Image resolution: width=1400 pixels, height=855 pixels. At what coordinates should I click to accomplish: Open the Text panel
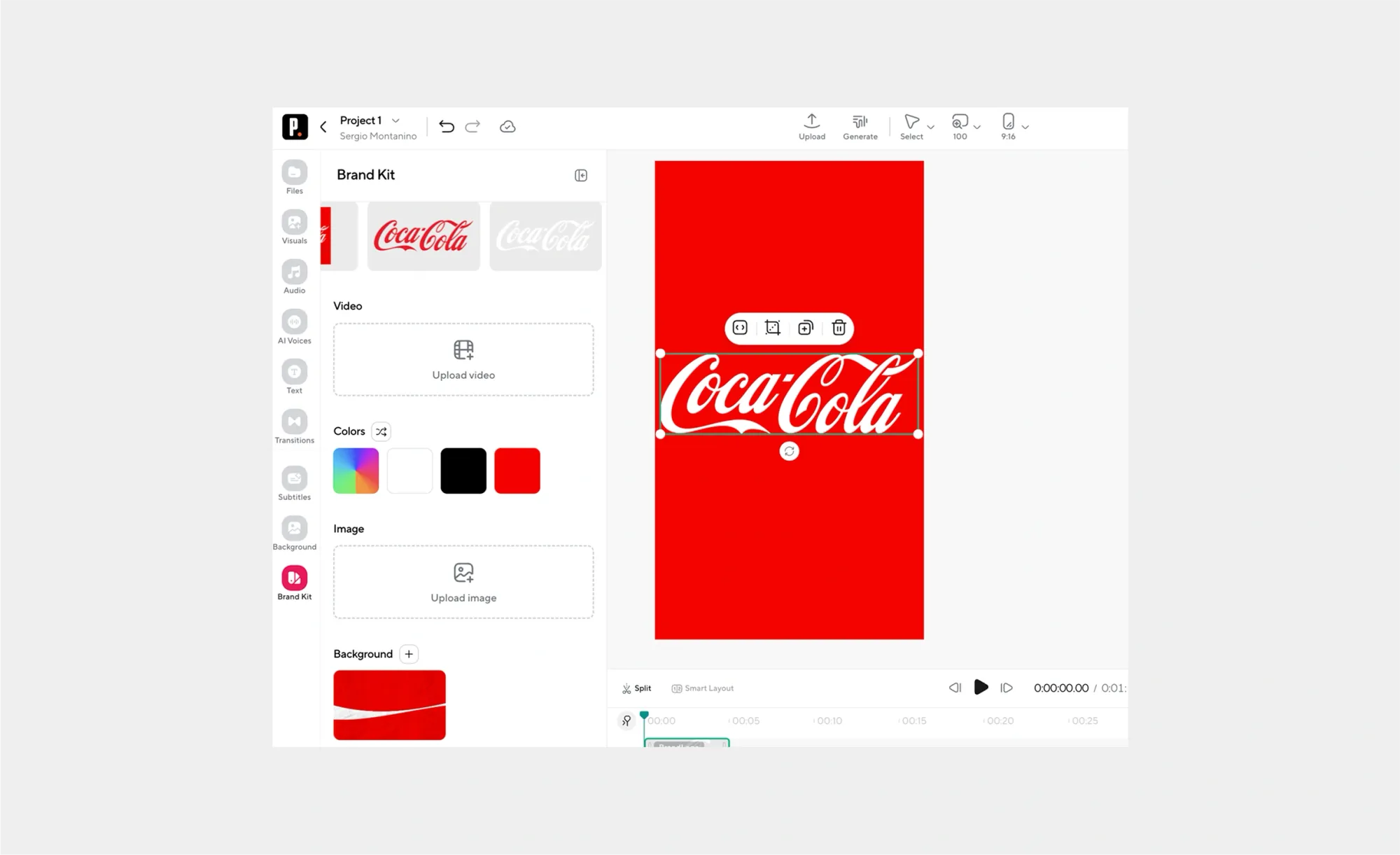click(294, 377)
